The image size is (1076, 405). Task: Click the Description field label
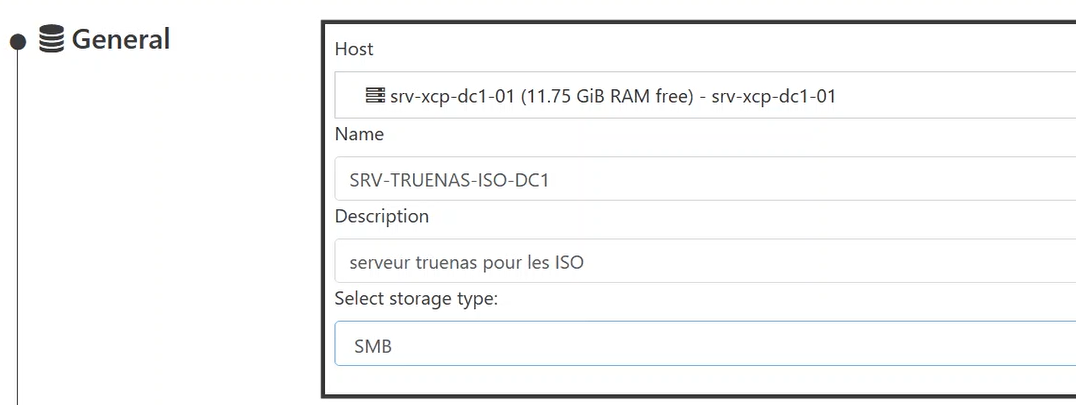click(x=381, y=216)
